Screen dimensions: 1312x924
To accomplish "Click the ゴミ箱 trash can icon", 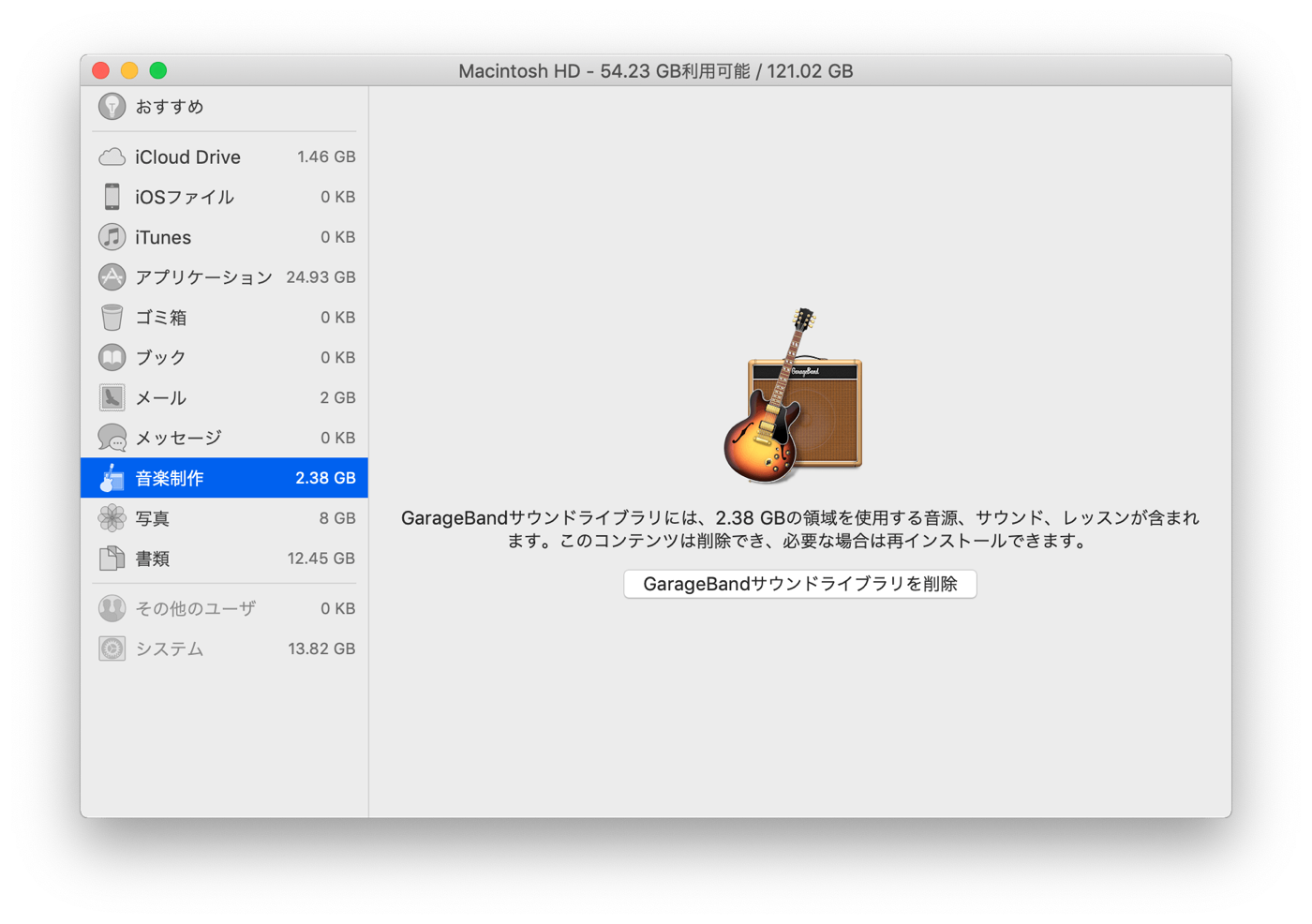I will 112,318.
